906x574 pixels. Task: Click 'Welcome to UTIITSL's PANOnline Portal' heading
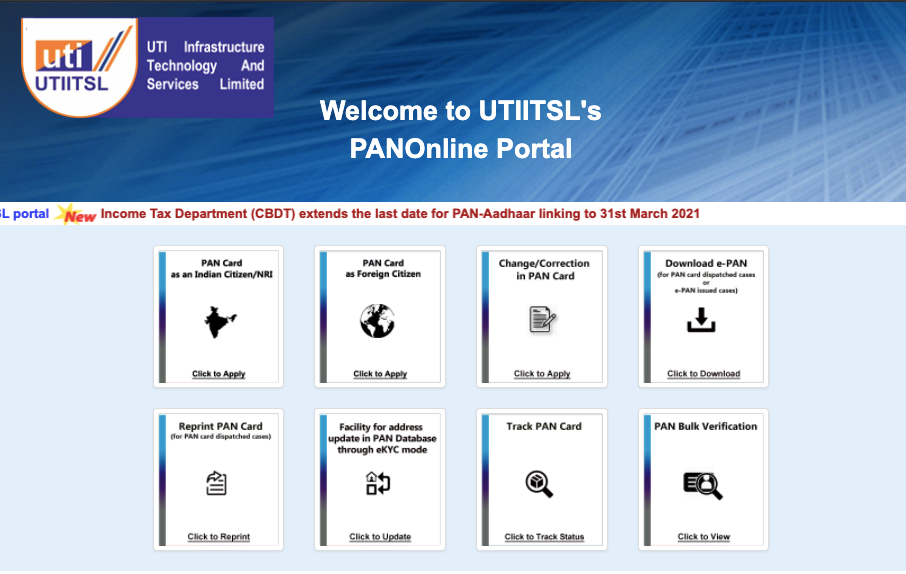tap(461, 129)
